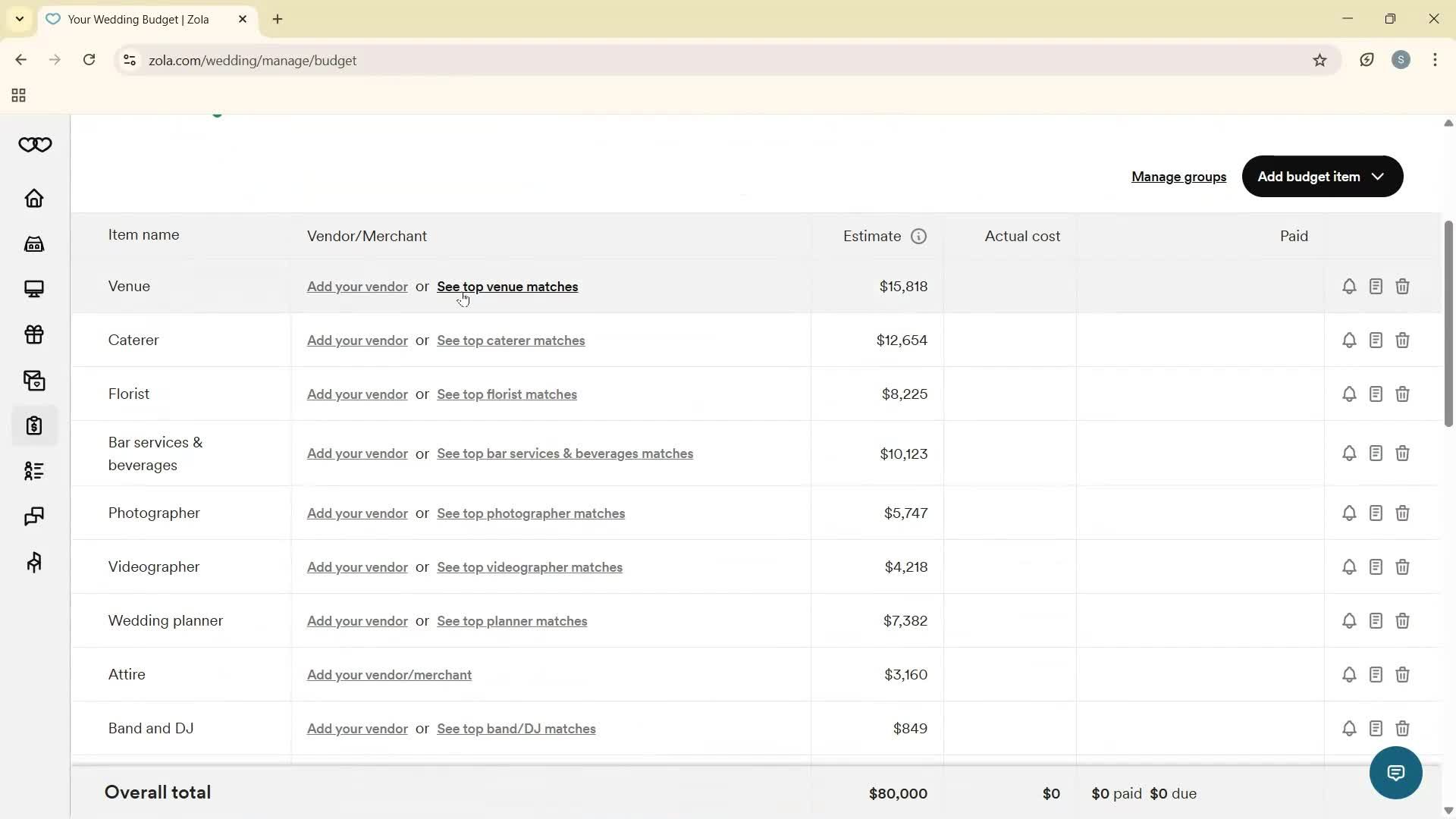
Task: Open the invites and paper icon
Action: coord(34,380)
